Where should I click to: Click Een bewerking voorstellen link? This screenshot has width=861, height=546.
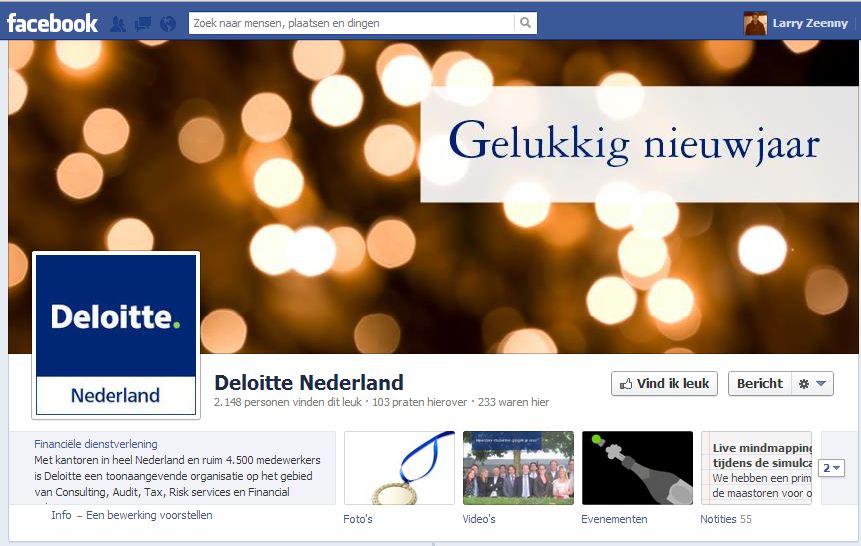point(149,515)
